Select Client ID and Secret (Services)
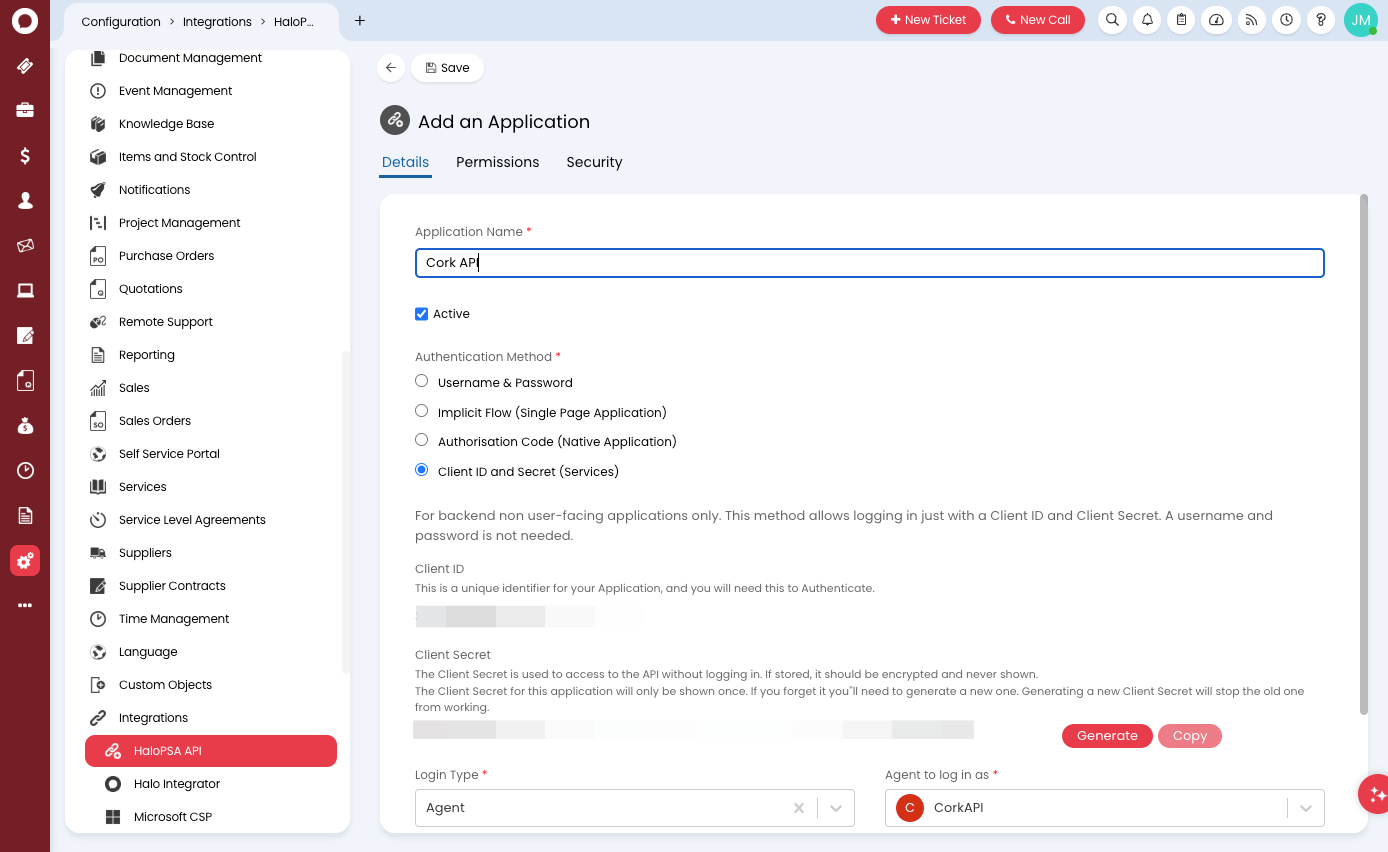This screenshot has width=1388, height=852. tap(421, 470)
